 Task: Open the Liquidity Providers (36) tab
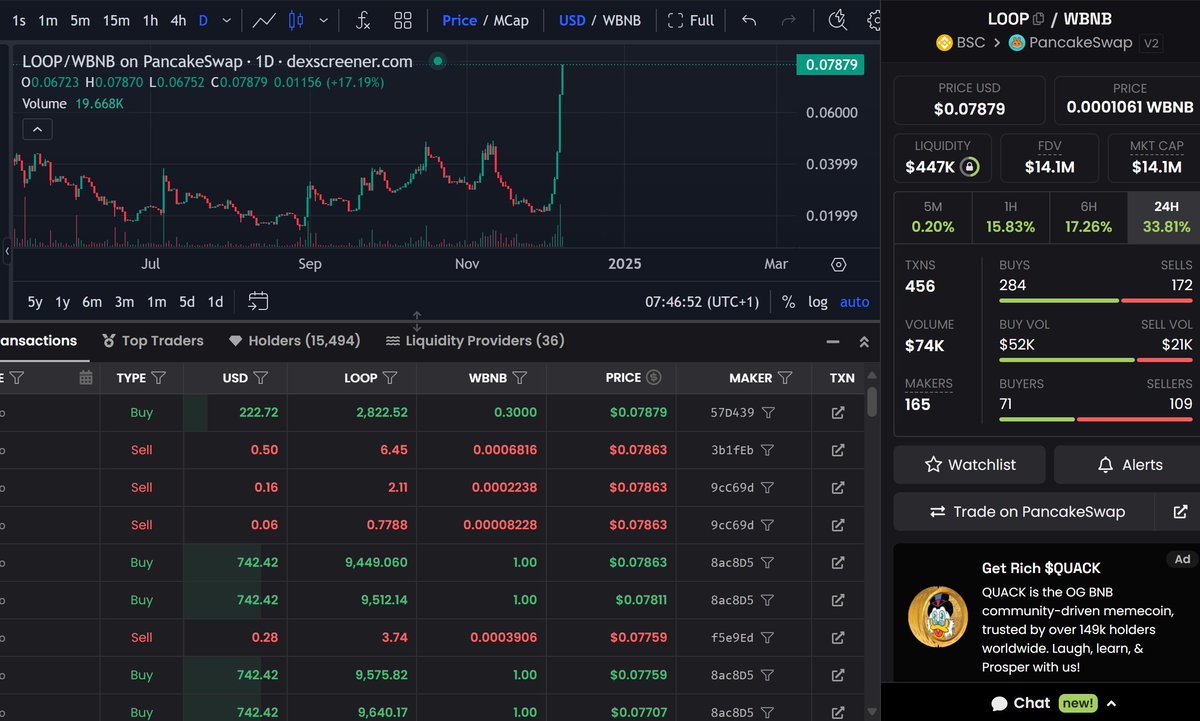(475, 341)
